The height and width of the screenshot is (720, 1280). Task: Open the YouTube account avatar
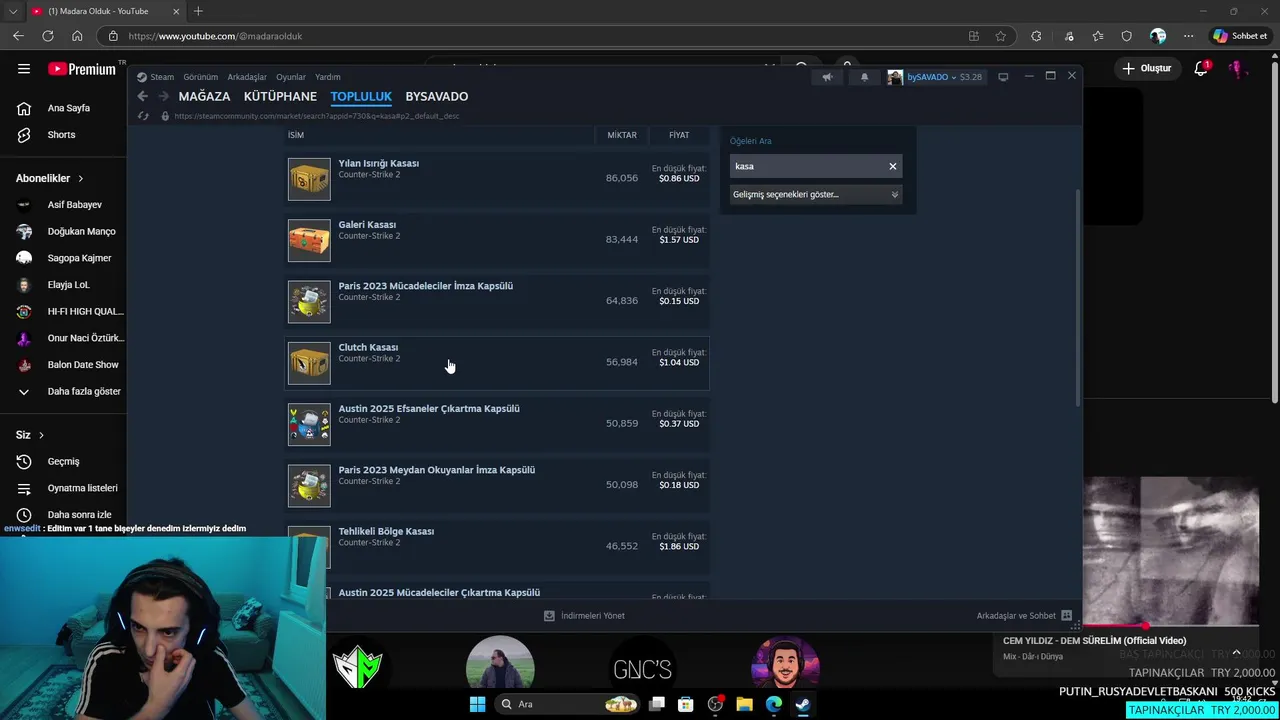point(1237,68)
